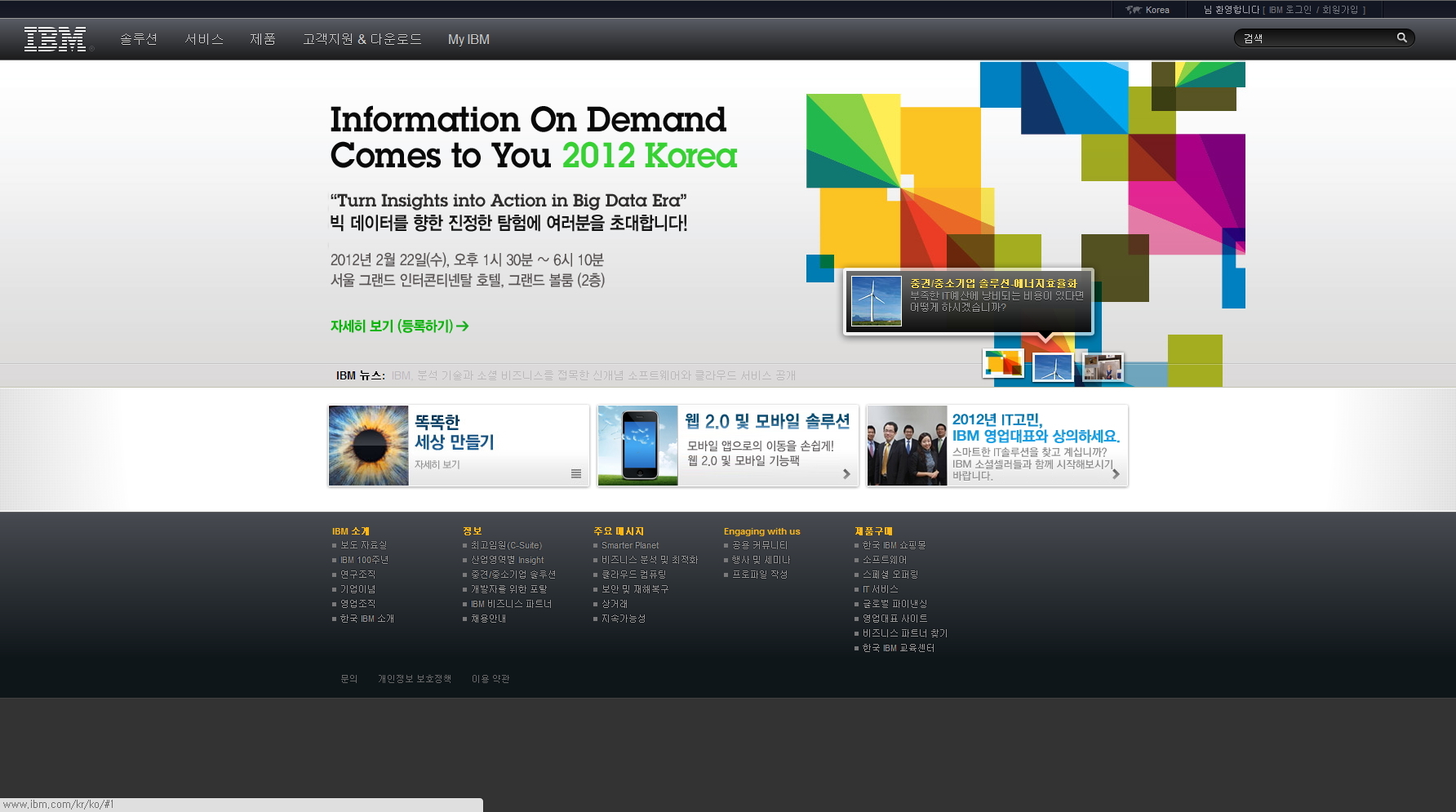Image resolution: width=1456 pixels, height=812 pixels.
Task: Select the people photo carousel thumbnail
Action: click(x=1103, y=367)
